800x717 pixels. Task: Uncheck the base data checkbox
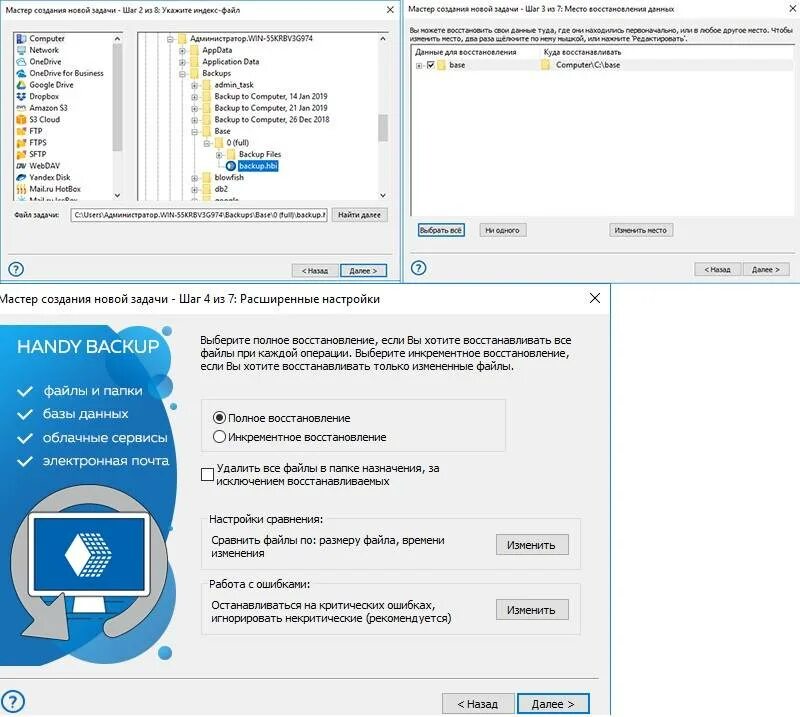coord(431,65)
